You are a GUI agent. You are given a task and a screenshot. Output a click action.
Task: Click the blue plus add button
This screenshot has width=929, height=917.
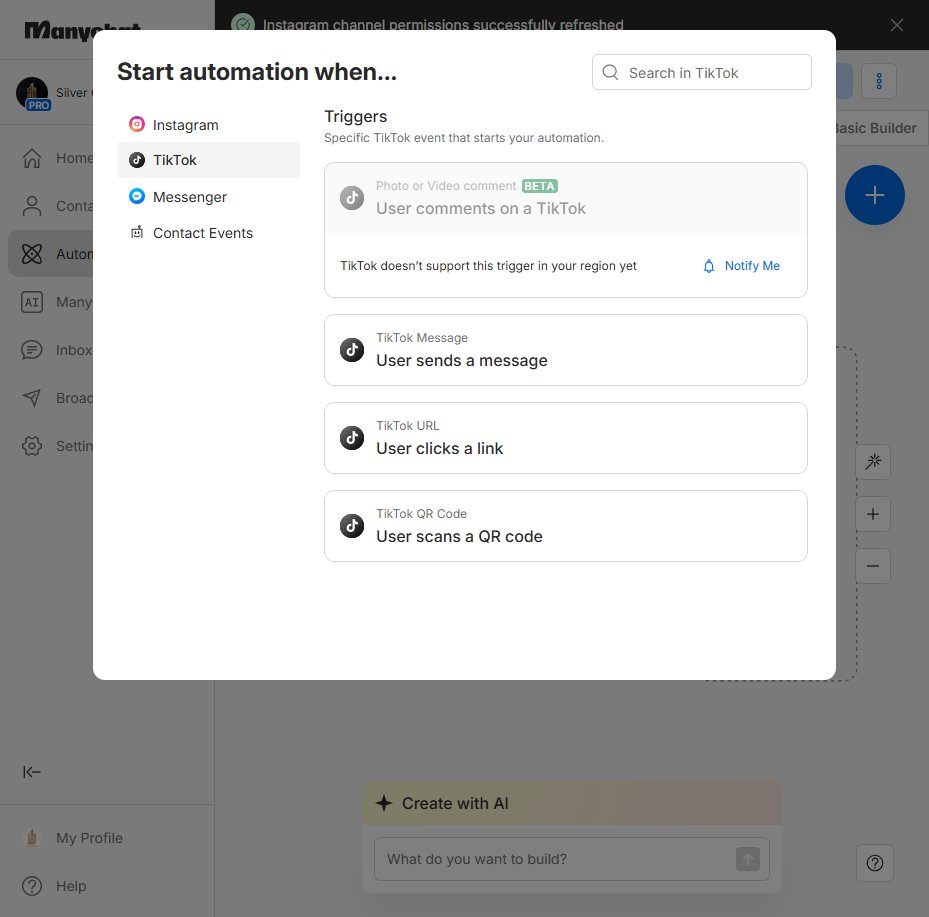coord(874,195)
